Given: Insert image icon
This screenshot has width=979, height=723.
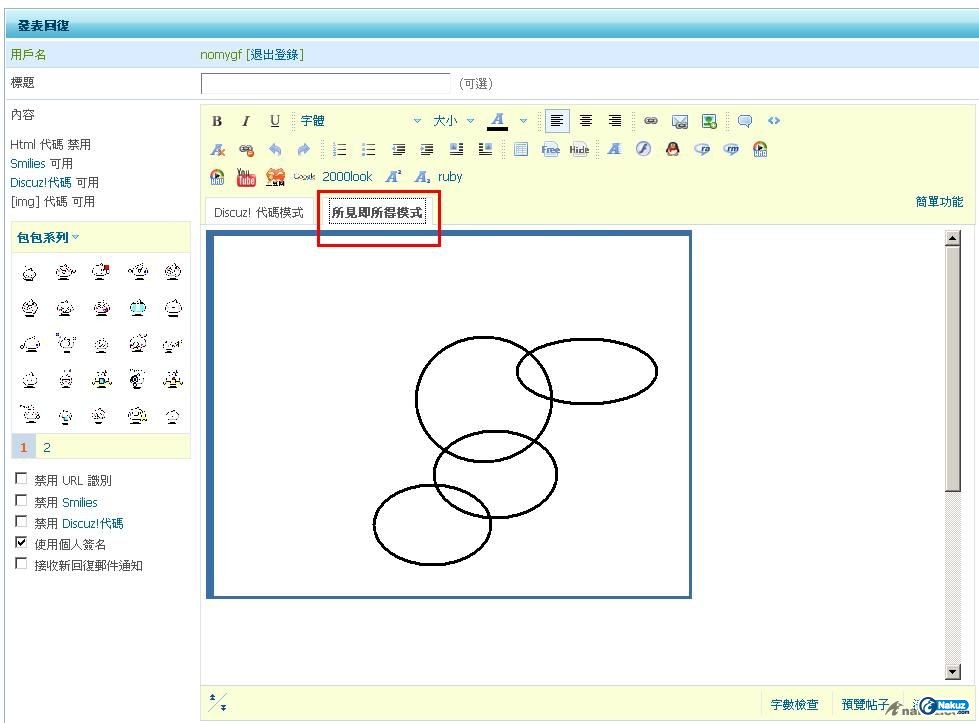Looking at the screenshot, I should [x=709, y=121].
